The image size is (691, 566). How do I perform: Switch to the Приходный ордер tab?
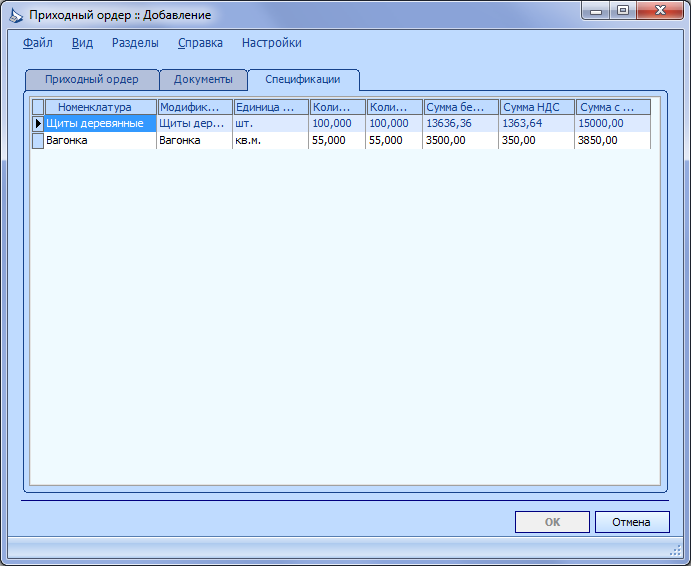click(x=92, y=80)
